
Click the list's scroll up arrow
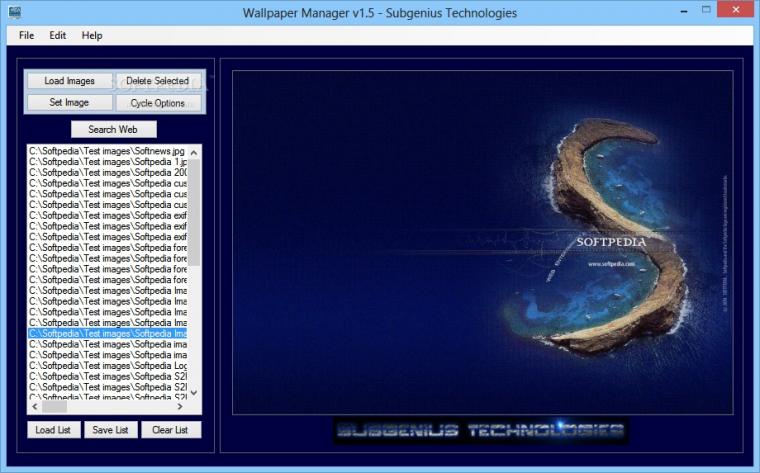point(194,153)
